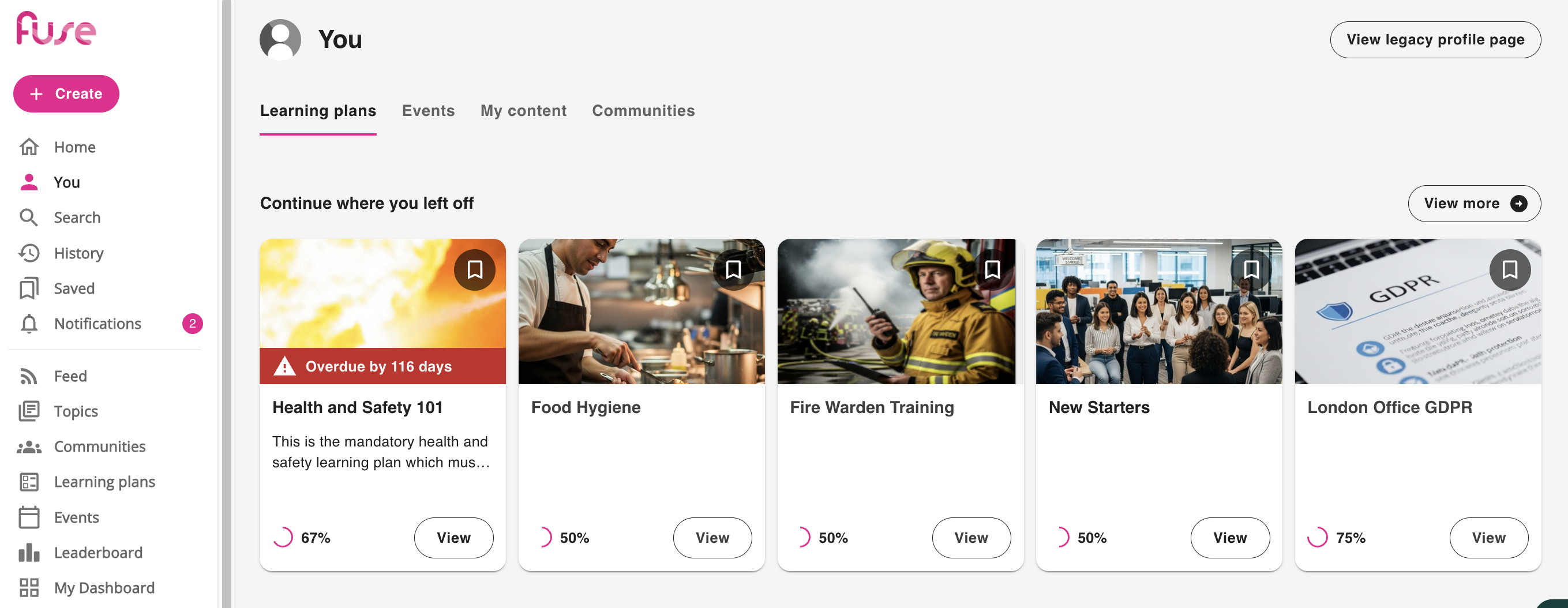Click the user profile avatar
Viewport: 1568px width, 608px height.
(x=280, y=40)
